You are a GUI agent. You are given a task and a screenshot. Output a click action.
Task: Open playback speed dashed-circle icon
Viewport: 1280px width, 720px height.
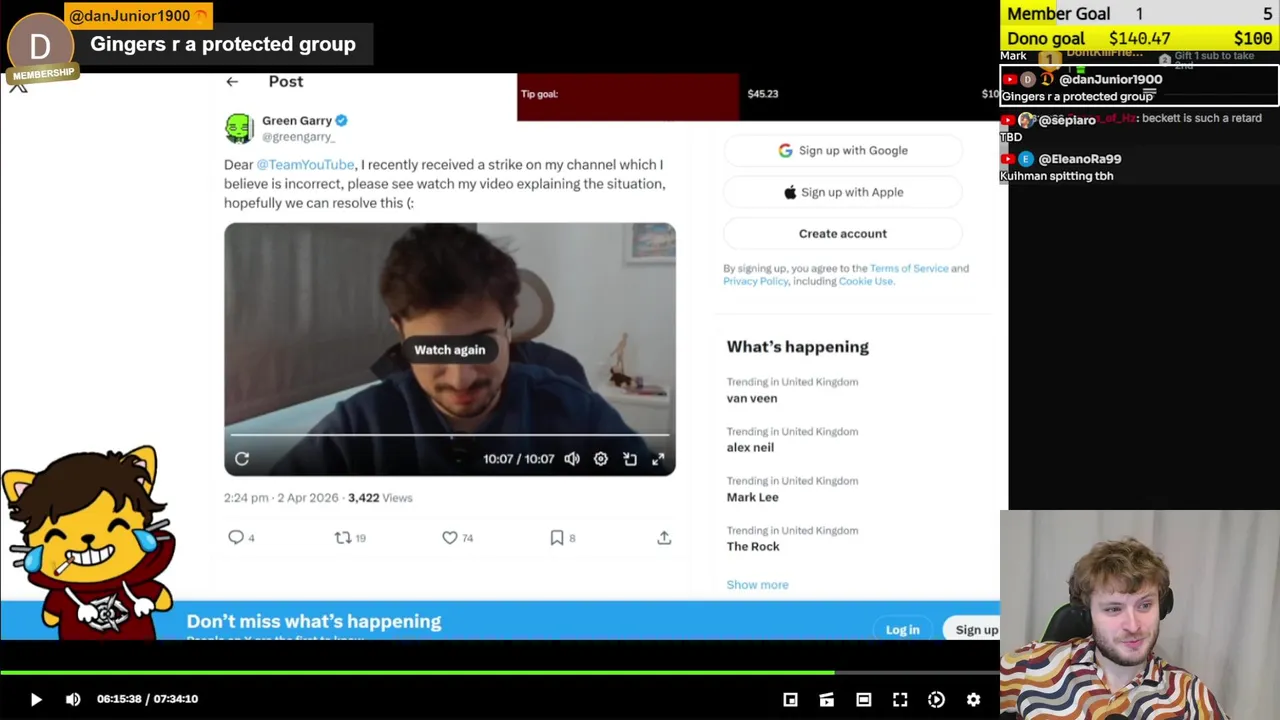coord(936,700)
